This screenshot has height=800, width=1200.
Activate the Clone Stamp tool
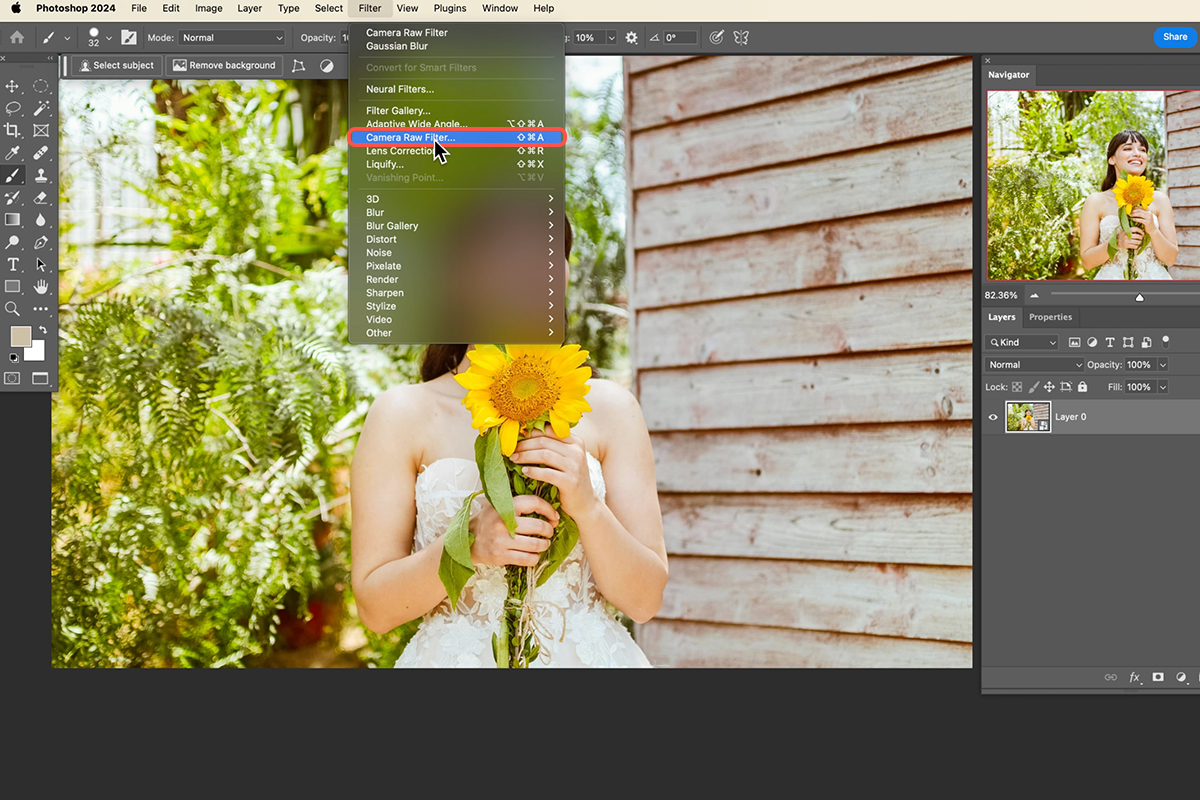pos(41,175)
